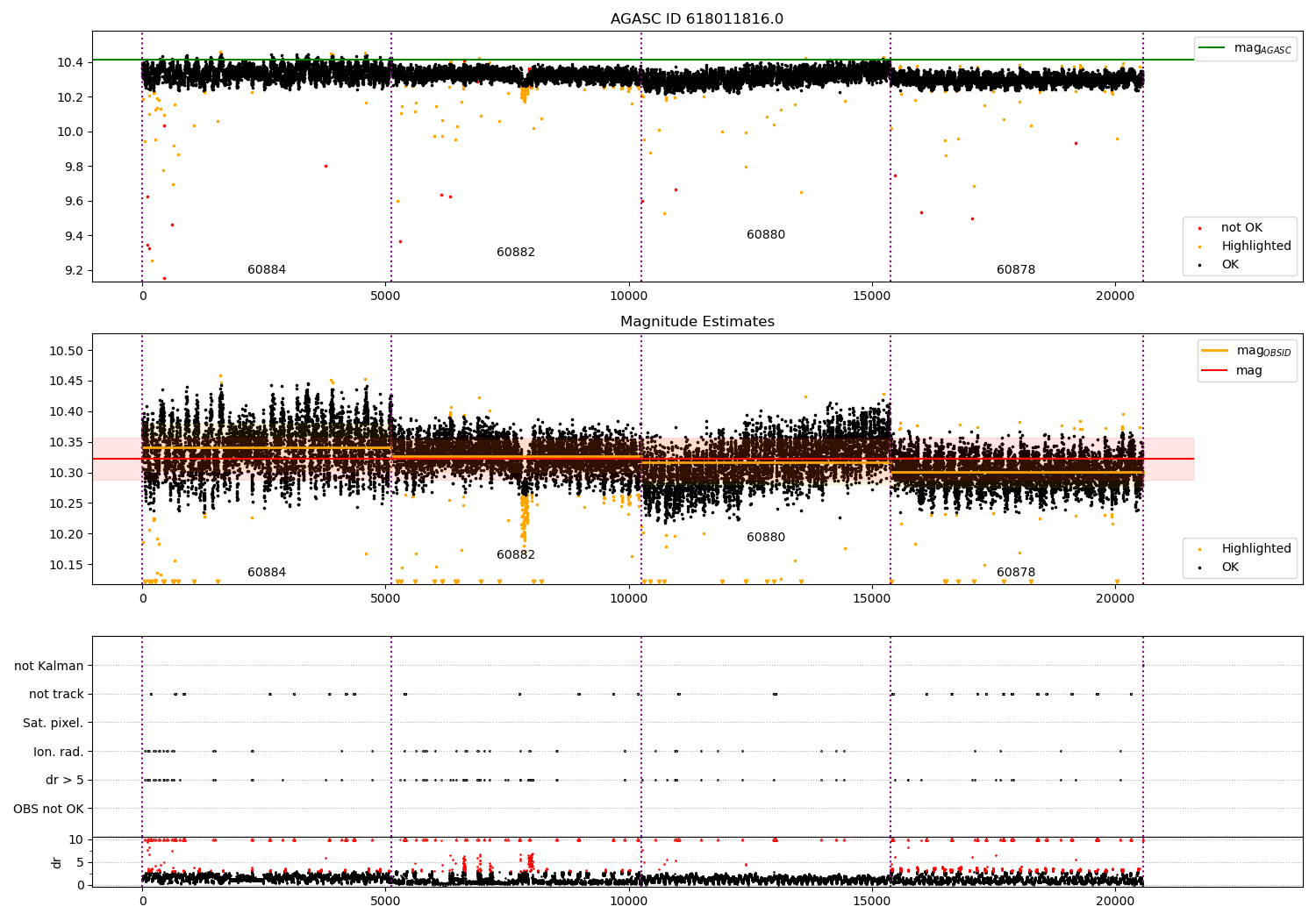This screenshot has height=921, width=1316.
Task: Click the '60878' label in Magnitude Estimates plot
Action: [1016, 573]
